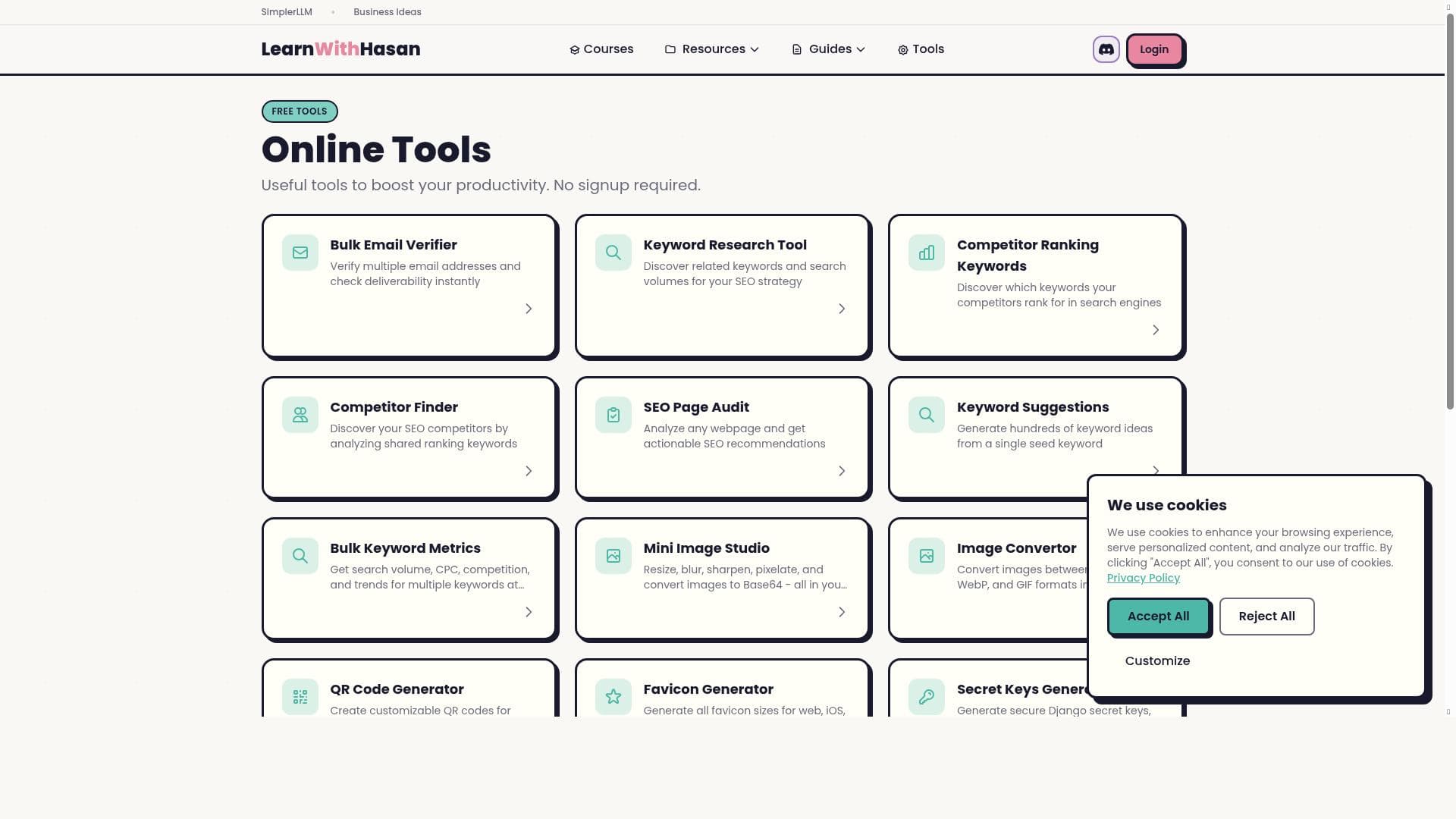The width and height of the screenshot is (1456, 819).
Task: Click the FREE TOOLS badge
Action: [300, 111]
